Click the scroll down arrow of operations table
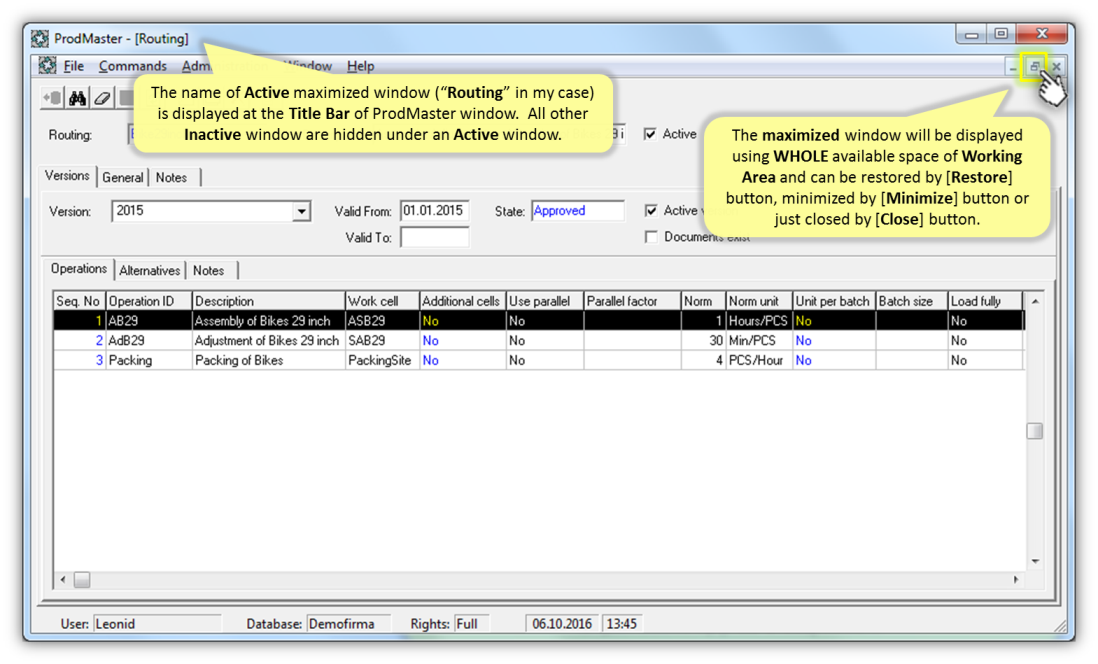 [x=1035, y=561]
